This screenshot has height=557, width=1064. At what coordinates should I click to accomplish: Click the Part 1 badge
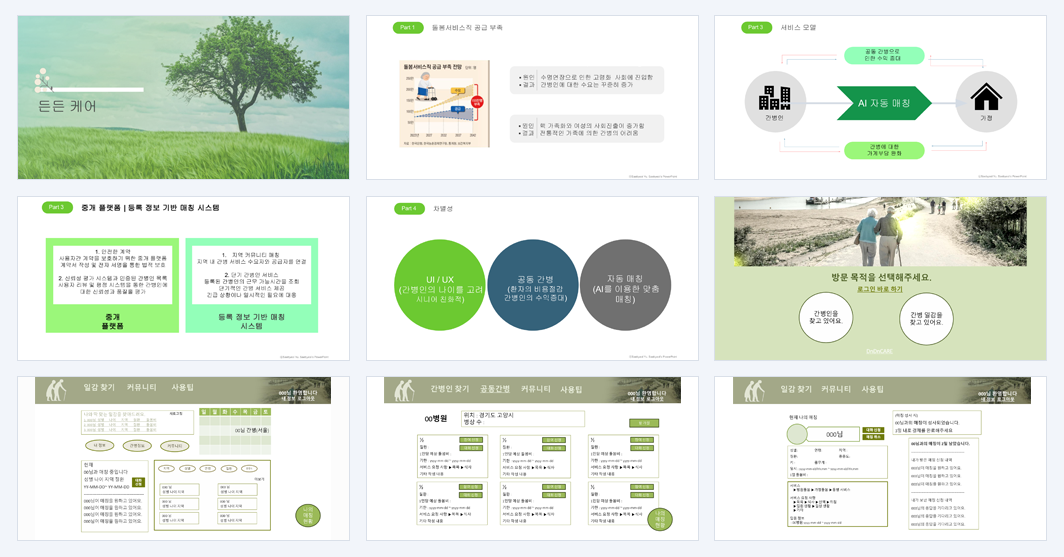pos(408,28)
